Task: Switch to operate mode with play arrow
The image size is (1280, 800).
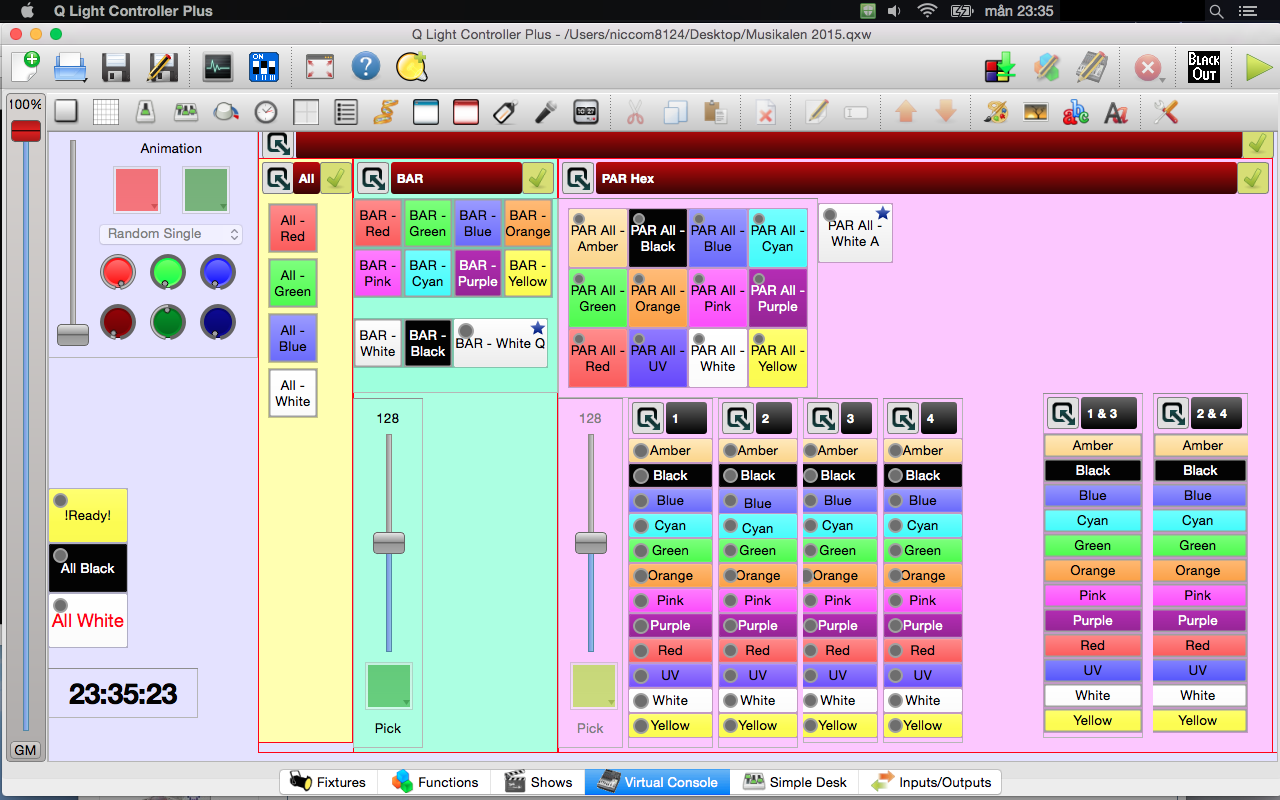Action: coord(1258,67)
